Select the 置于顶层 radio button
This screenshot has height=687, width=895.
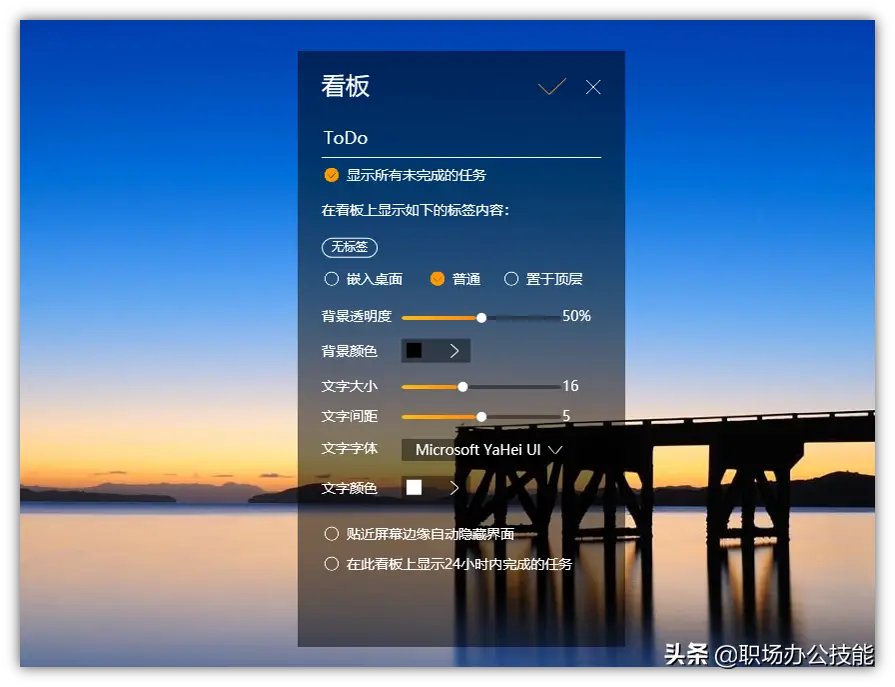[511, 279]
